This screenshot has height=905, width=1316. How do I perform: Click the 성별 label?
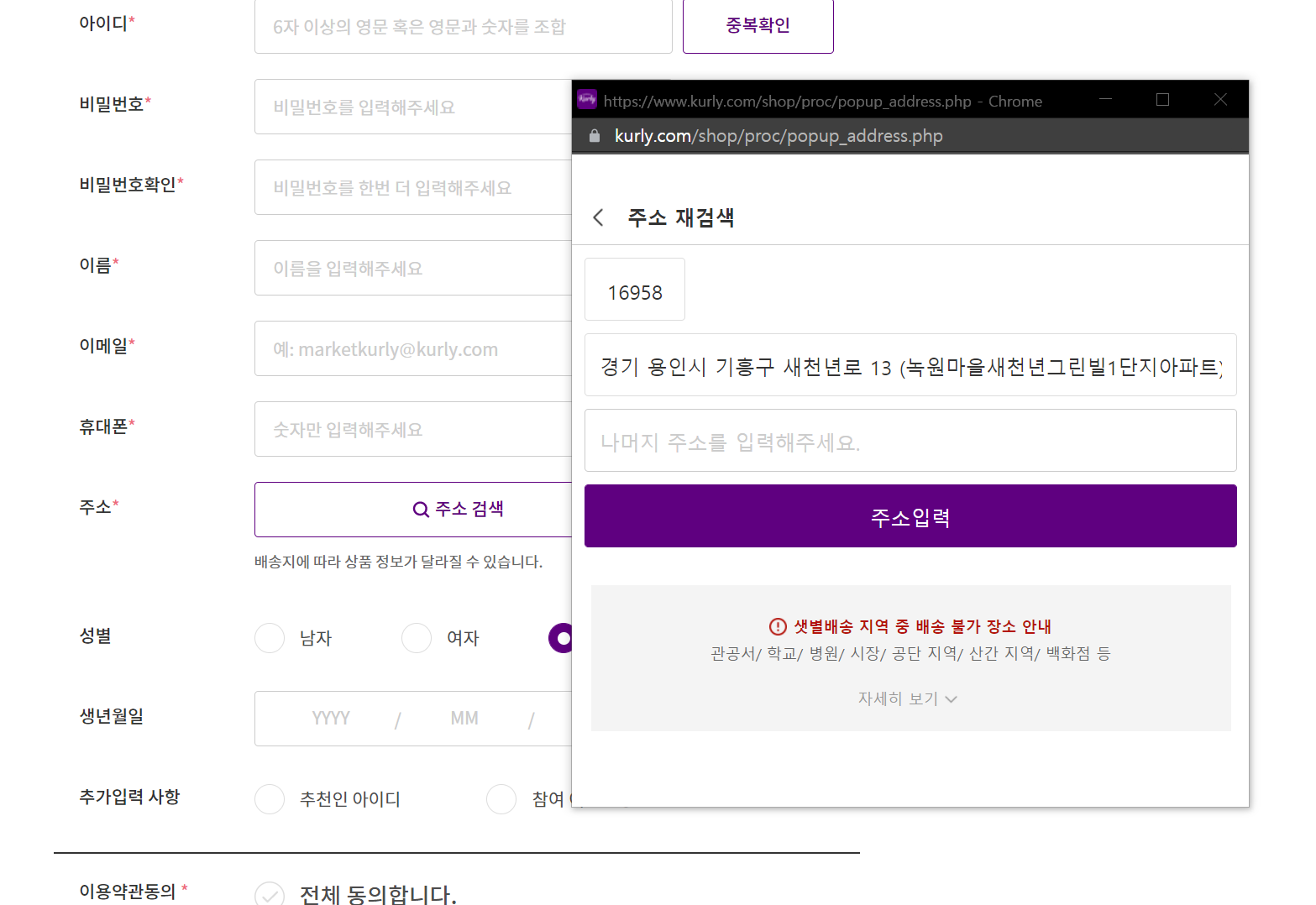coord(95,636)
